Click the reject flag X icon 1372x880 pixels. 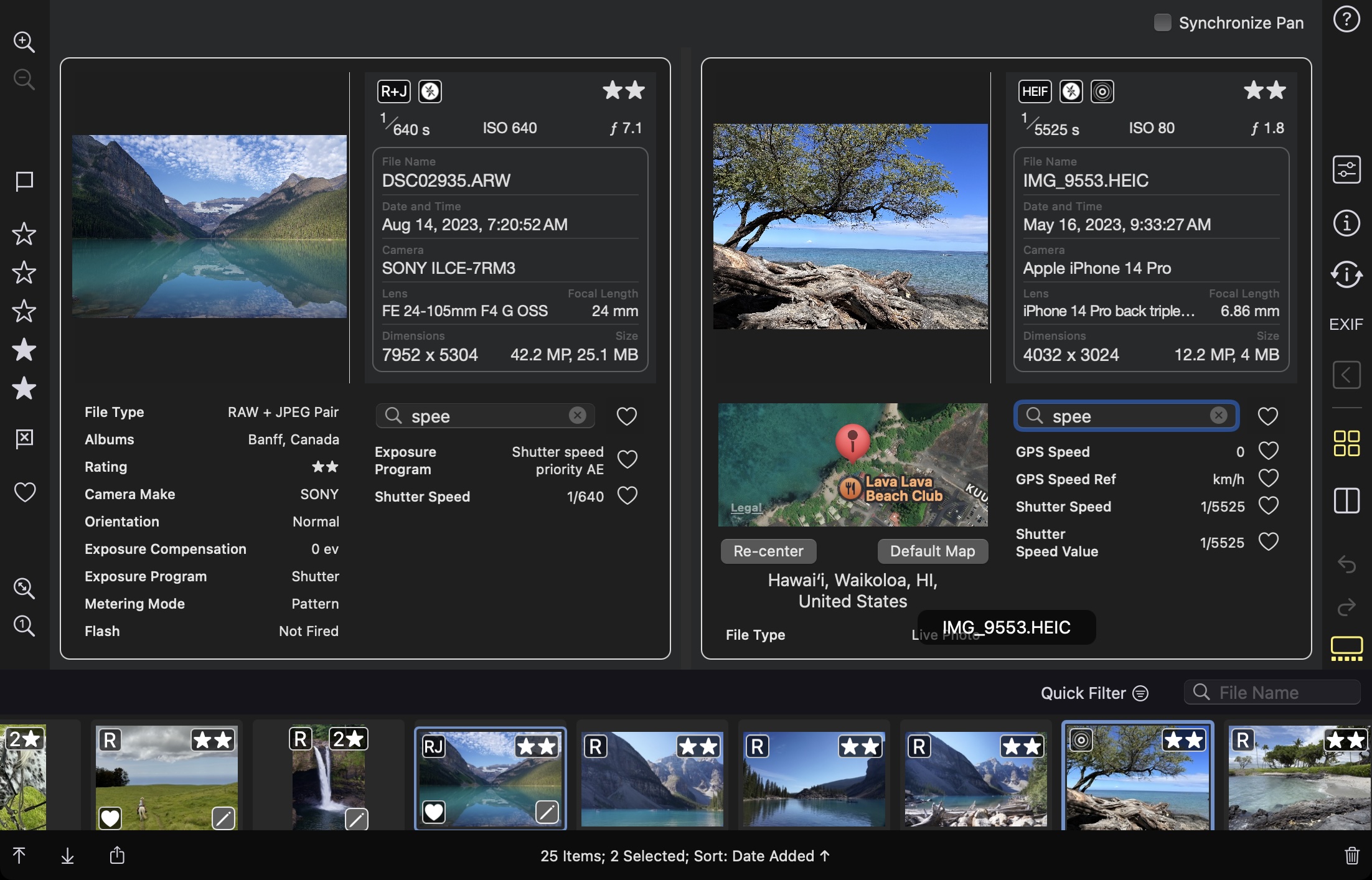tap(24, 438)
